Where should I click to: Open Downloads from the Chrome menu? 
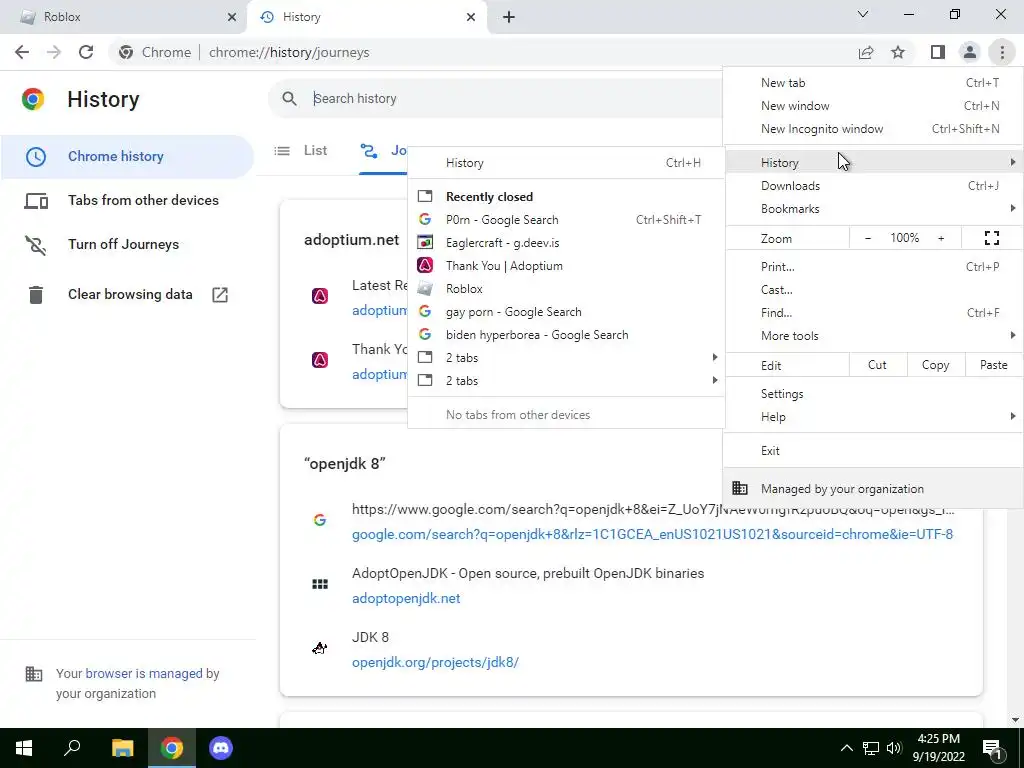point(873,186)
